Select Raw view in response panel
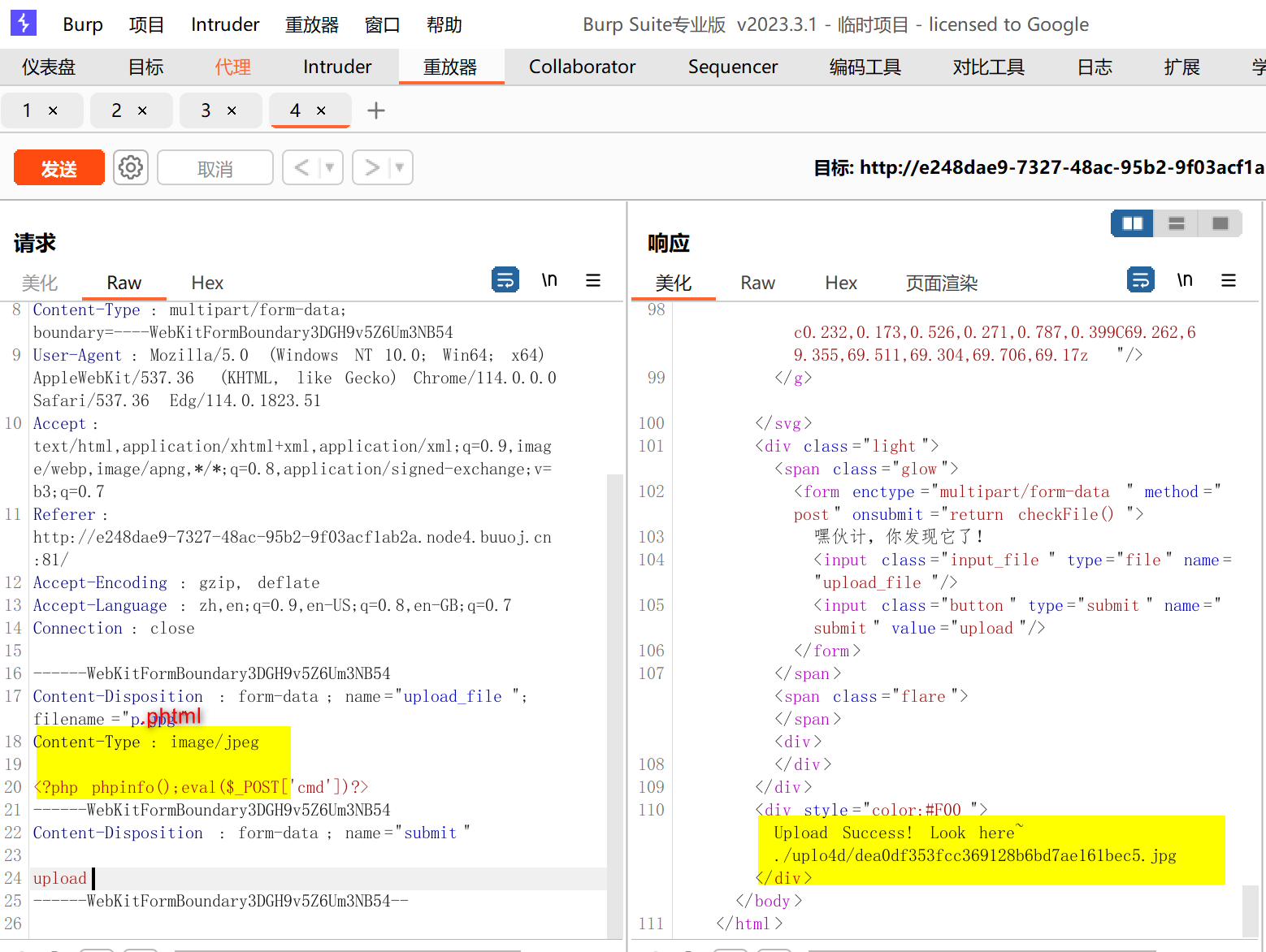The height and width of the screenshot is (952, 1266). pos(757,283)
